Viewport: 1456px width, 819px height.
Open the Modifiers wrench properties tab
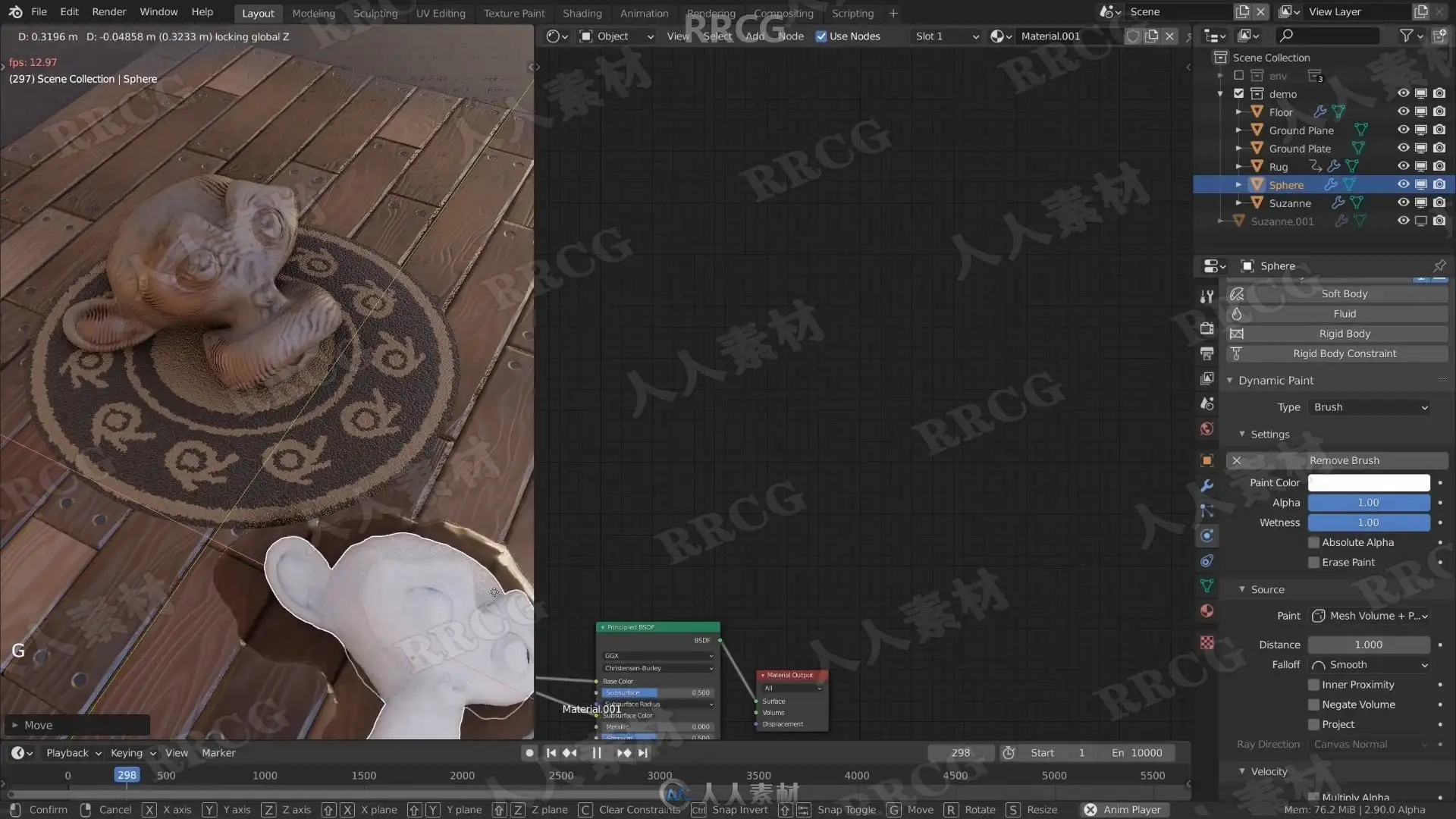pyautogui.click(x=1207, y=485)
